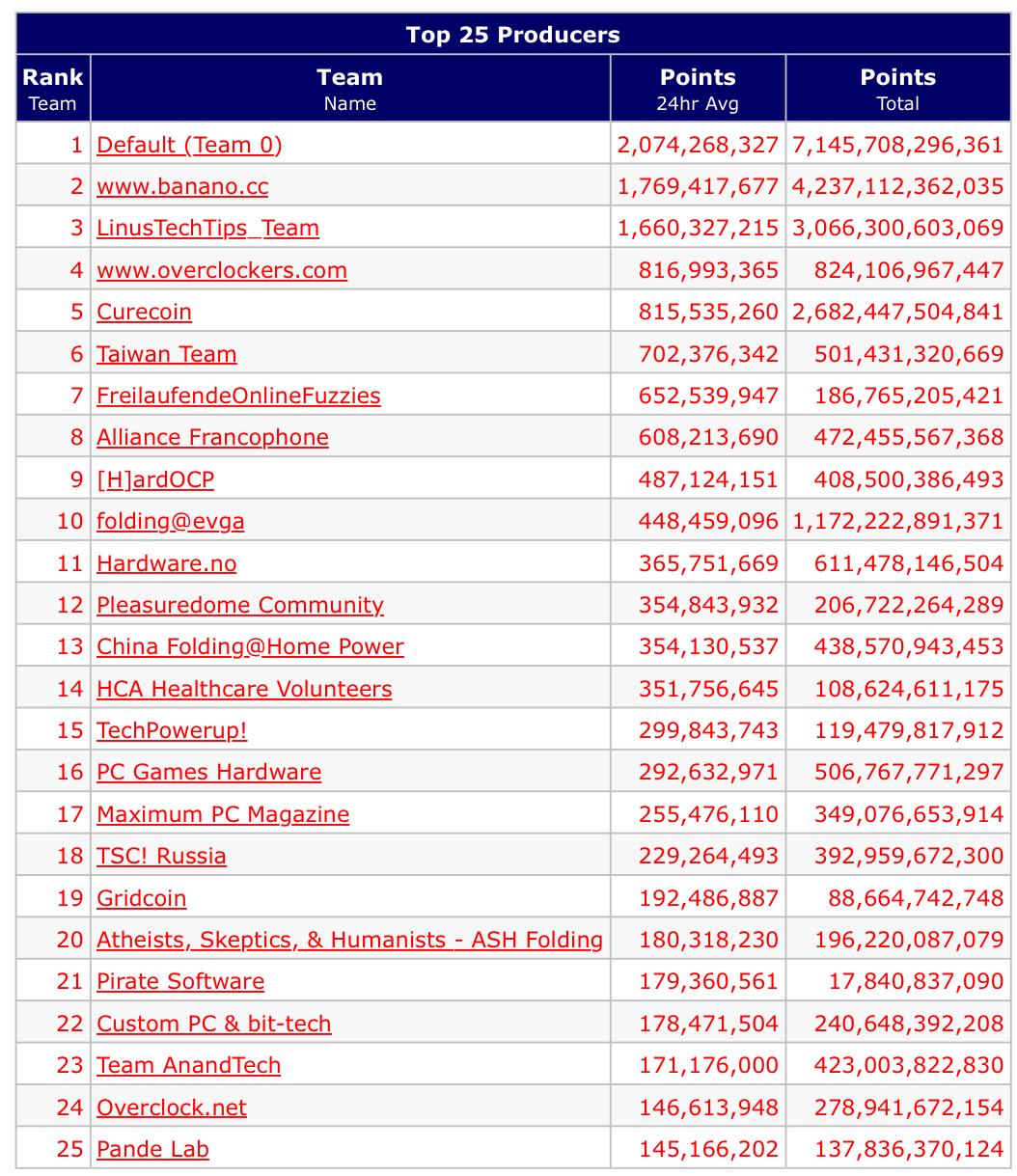Click the Points Total column header
The height and width of the screenshot is (1176, 1017).
897,88
